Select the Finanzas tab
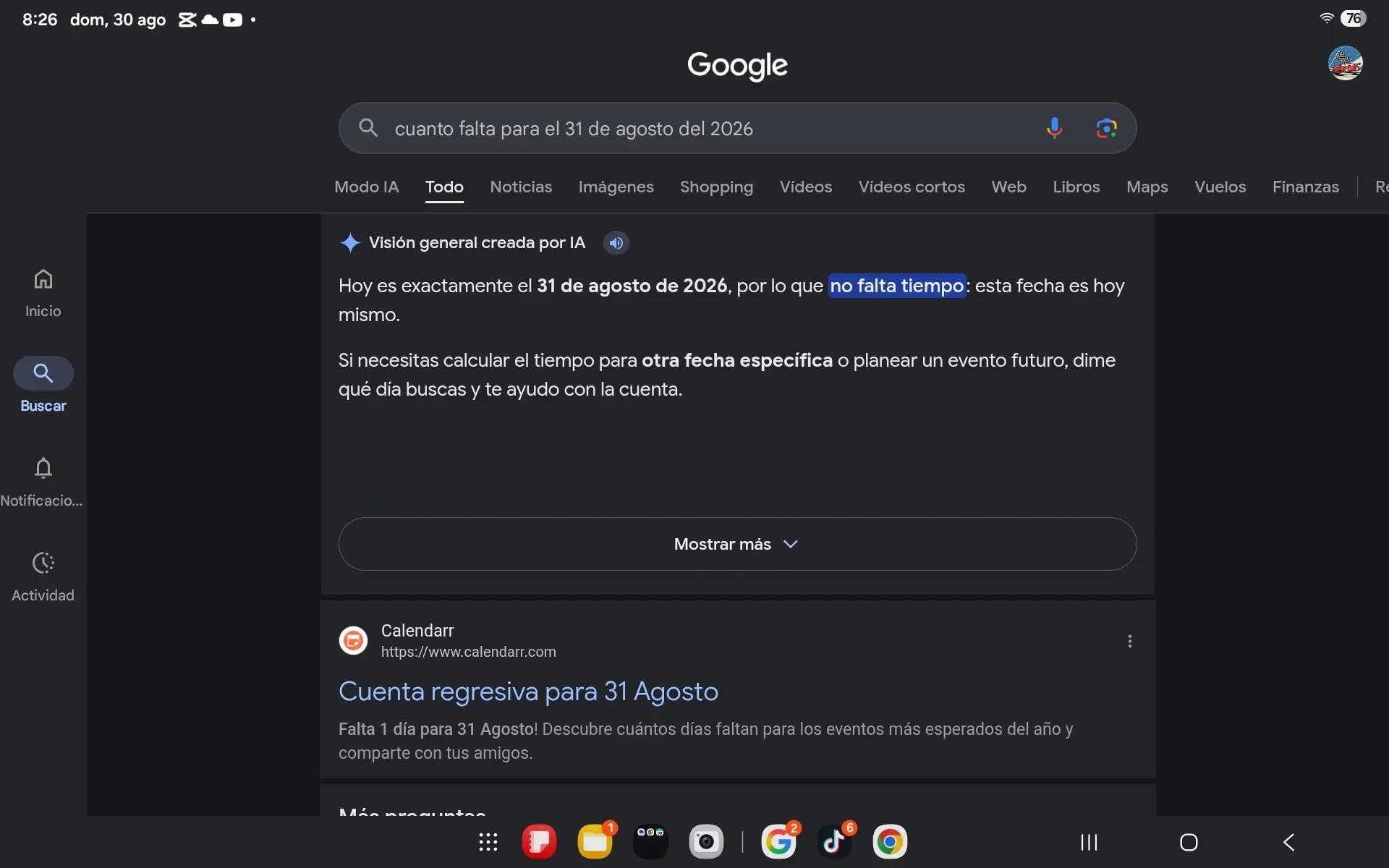Image resolution: width=1389 pixels, height=868 pixels. (1305, 187)
